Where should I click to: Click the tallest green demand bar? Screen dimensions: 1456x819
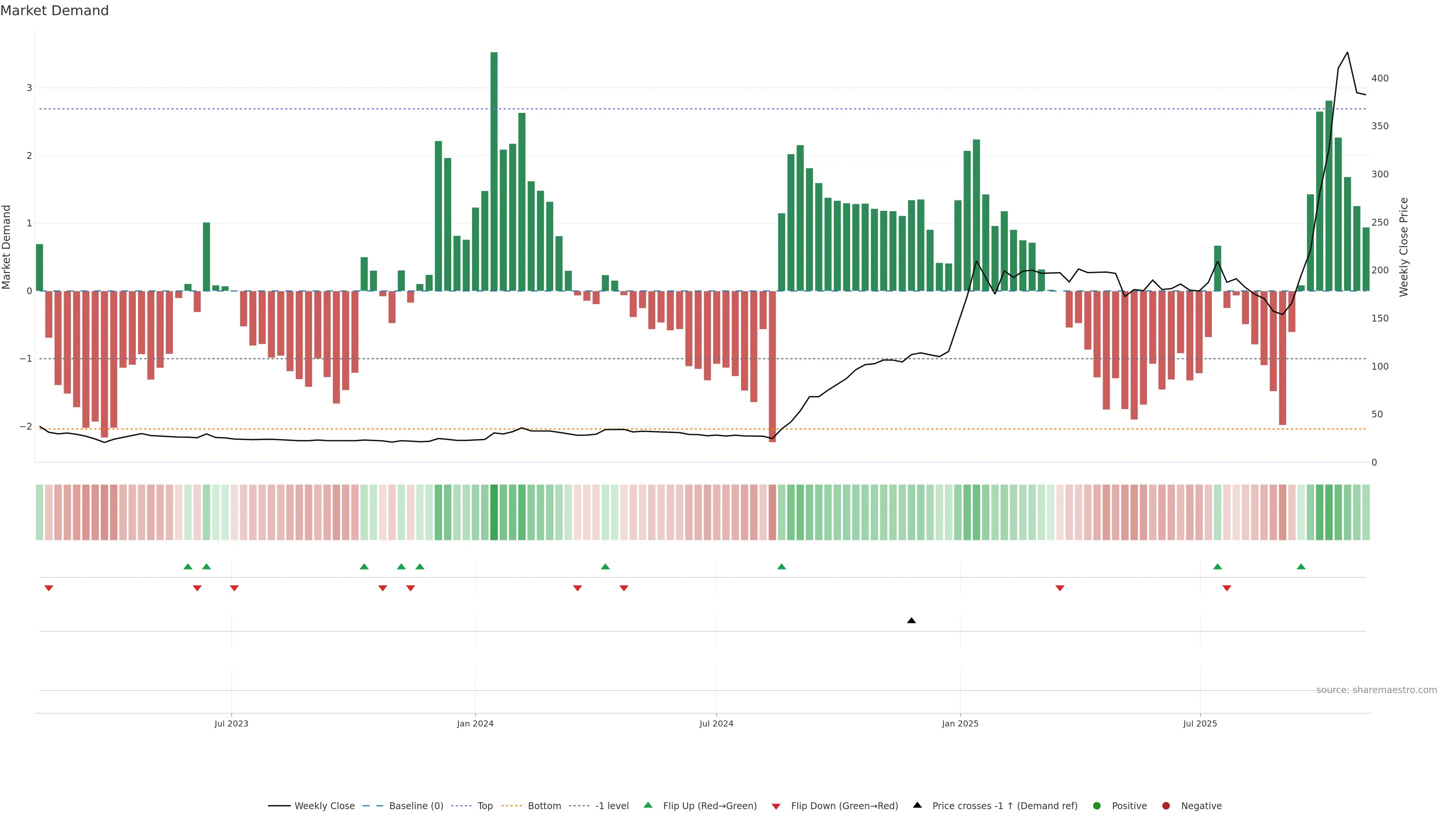[x=494, y=169]
